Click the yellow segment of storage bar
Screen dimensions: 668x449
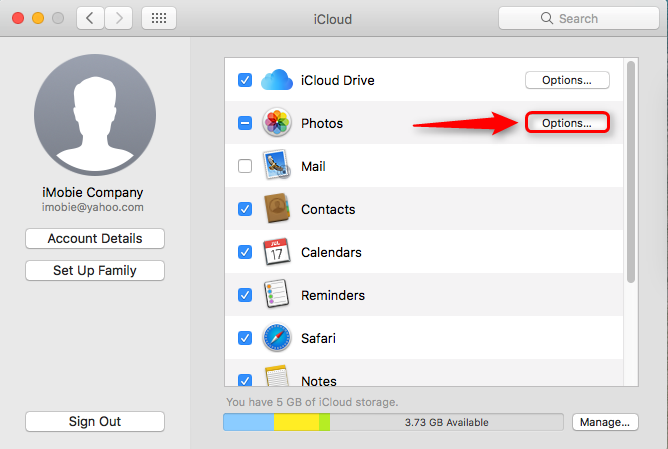(x=297, y=422)
